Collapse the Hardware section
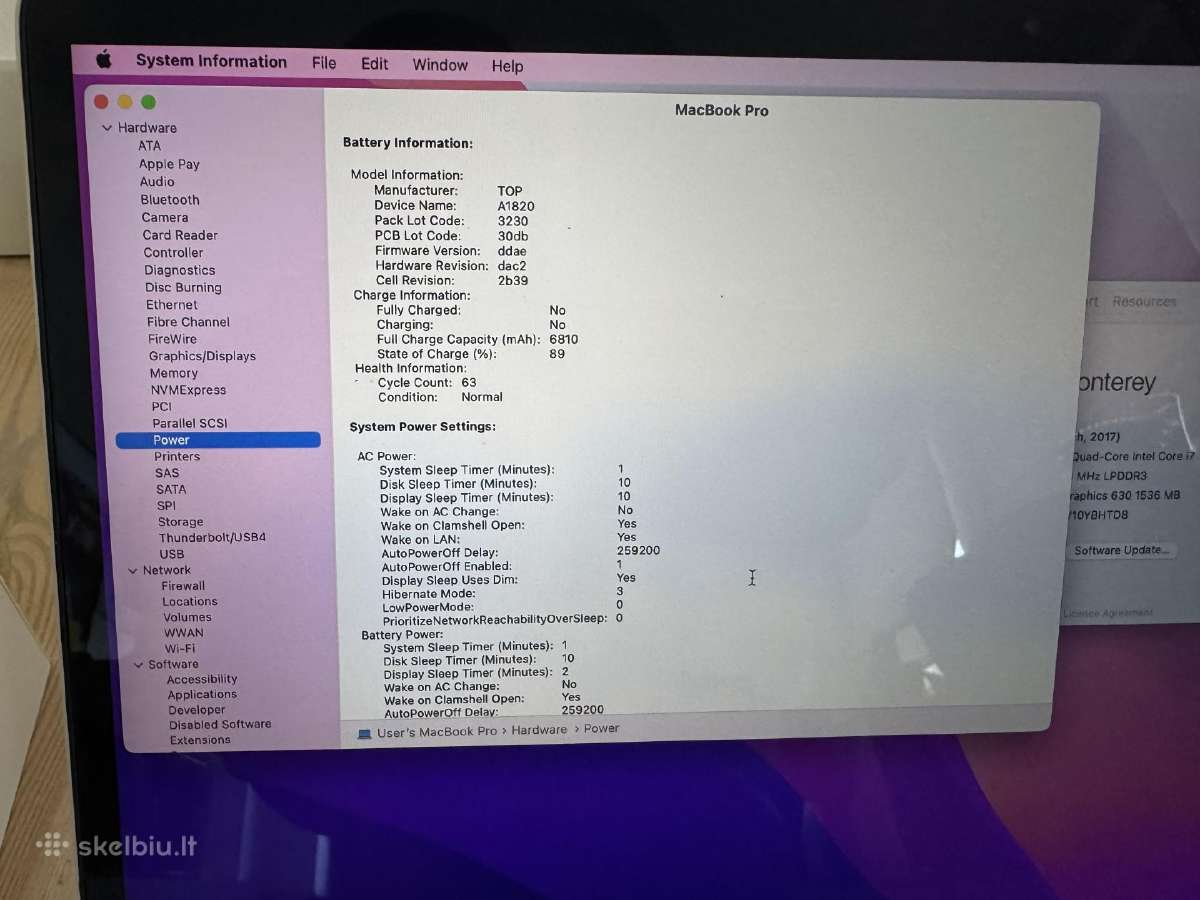The image size is (1200, 900). (107, 128)
